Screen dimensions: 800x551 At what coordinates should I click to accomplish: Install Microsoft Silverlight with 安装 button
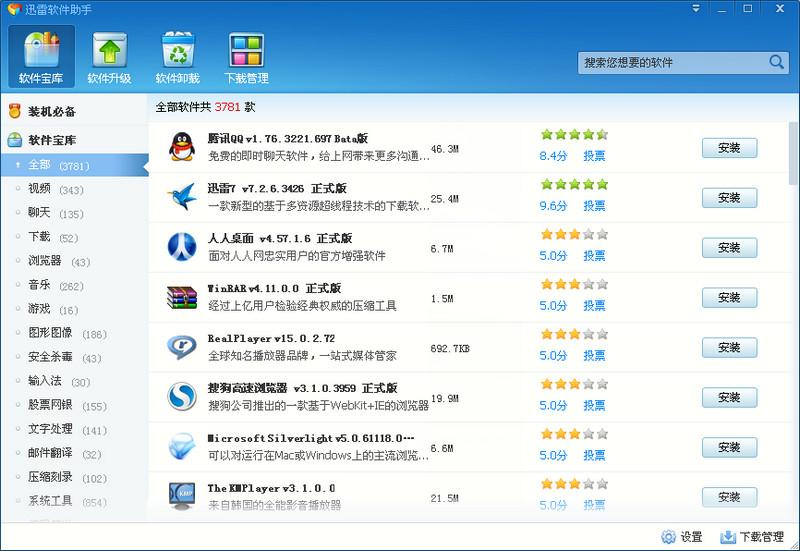tap(729, 447)
